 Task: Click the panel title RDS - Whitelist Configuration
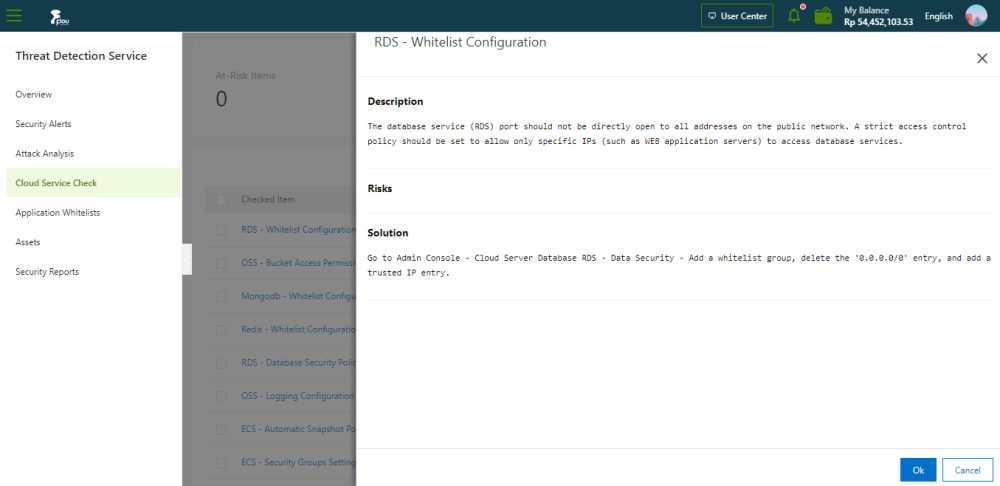coord(460,42)
